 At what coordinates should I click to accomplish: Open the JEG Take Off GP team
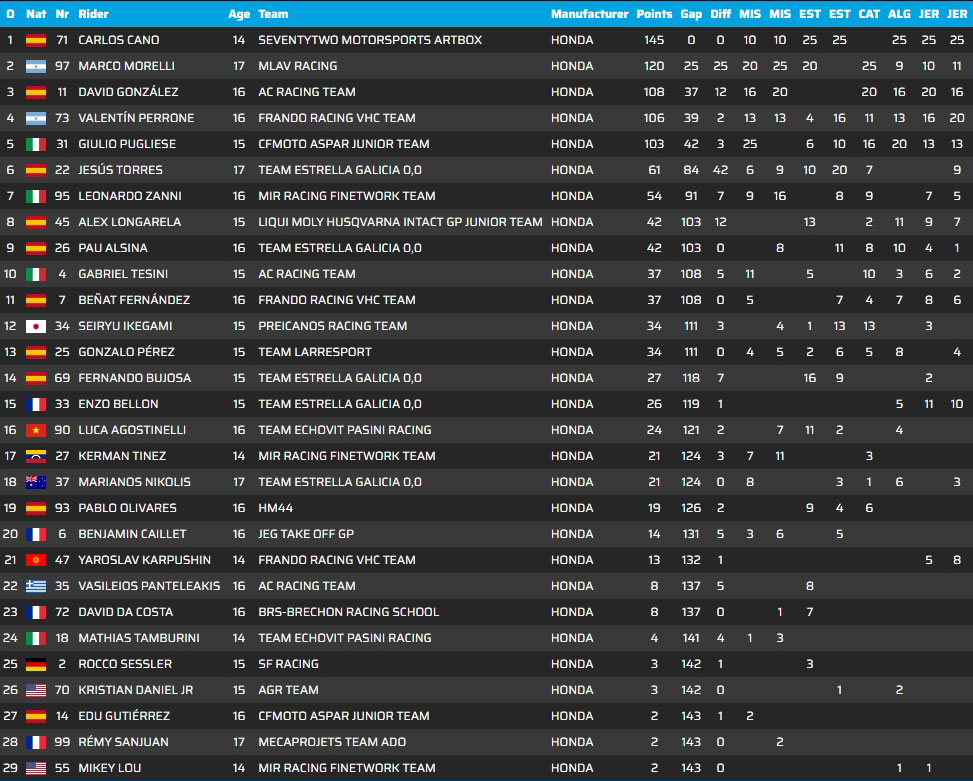[x=305, y=534]
